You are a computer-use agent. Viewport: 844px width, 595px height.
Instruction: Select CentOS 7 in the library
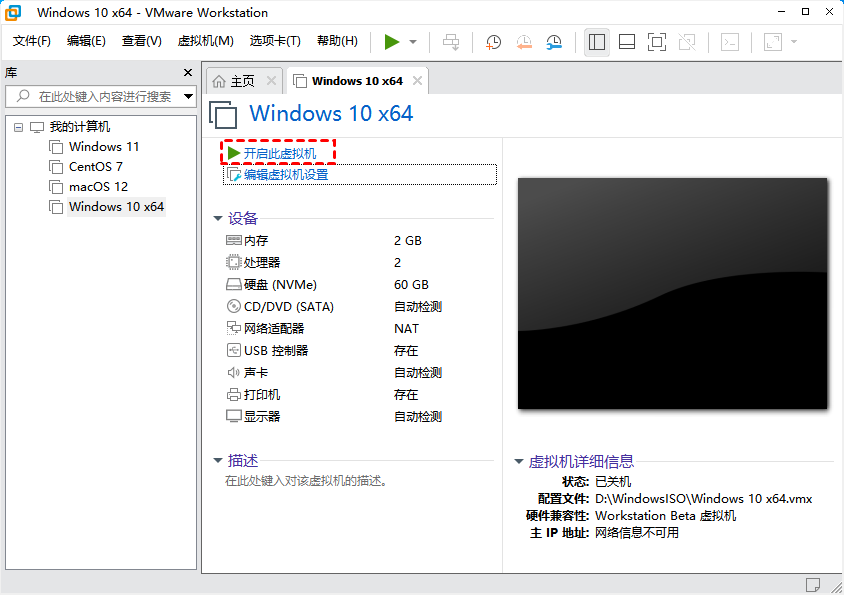point(96,166)
